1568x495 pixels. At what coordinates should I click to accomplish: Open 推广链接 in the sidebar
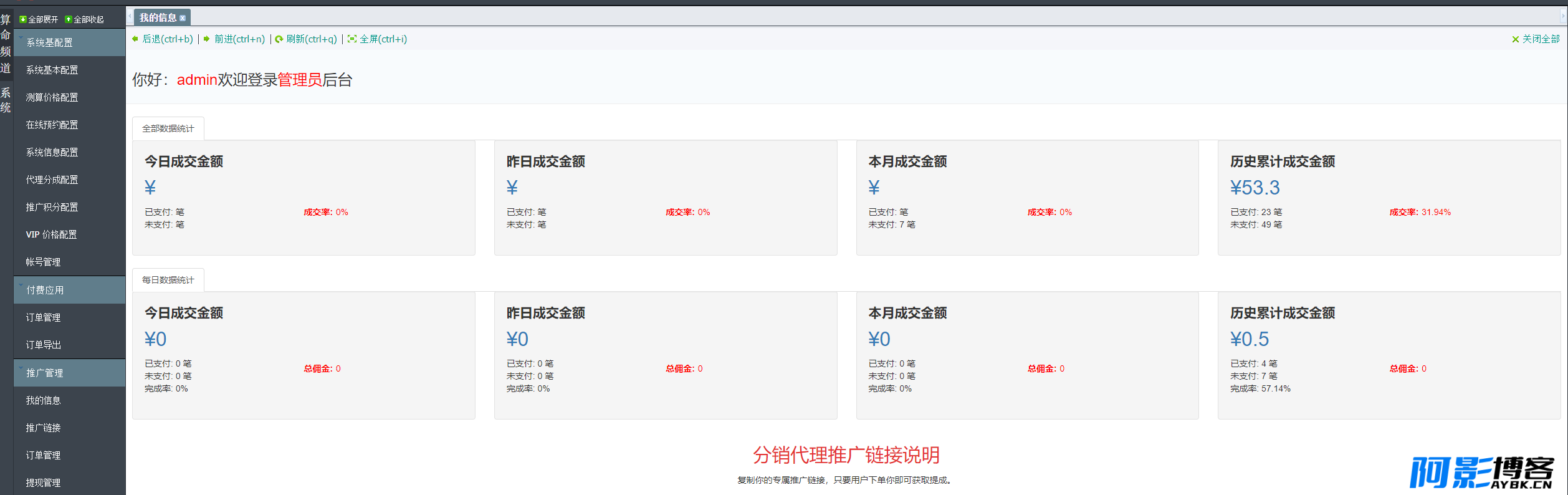(x=43, y=428)
